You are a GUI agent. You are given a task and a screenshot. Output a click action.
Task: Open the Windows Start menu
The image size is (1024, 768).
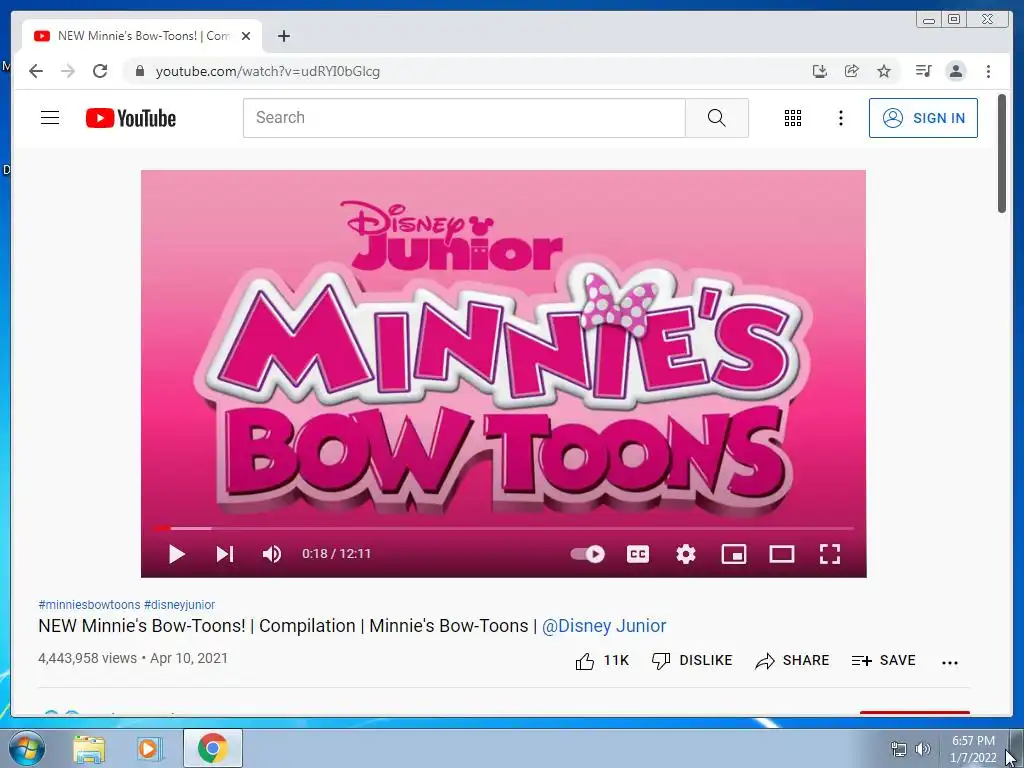(x=26, y=749)
